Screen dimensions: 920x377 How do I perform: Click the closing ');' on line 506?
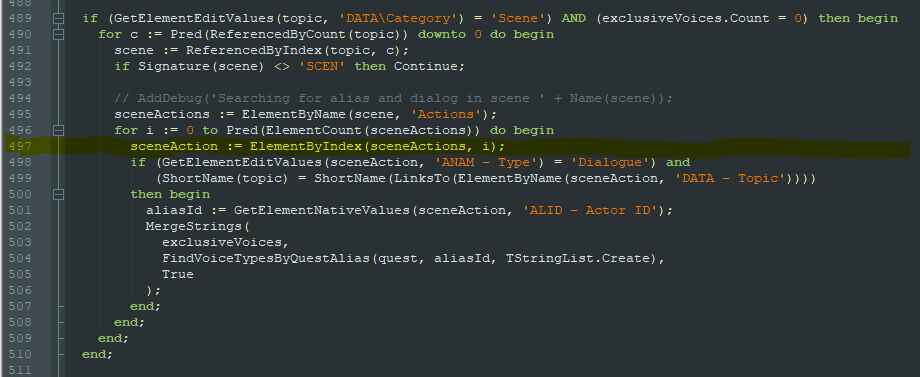(x=154, y=290)
